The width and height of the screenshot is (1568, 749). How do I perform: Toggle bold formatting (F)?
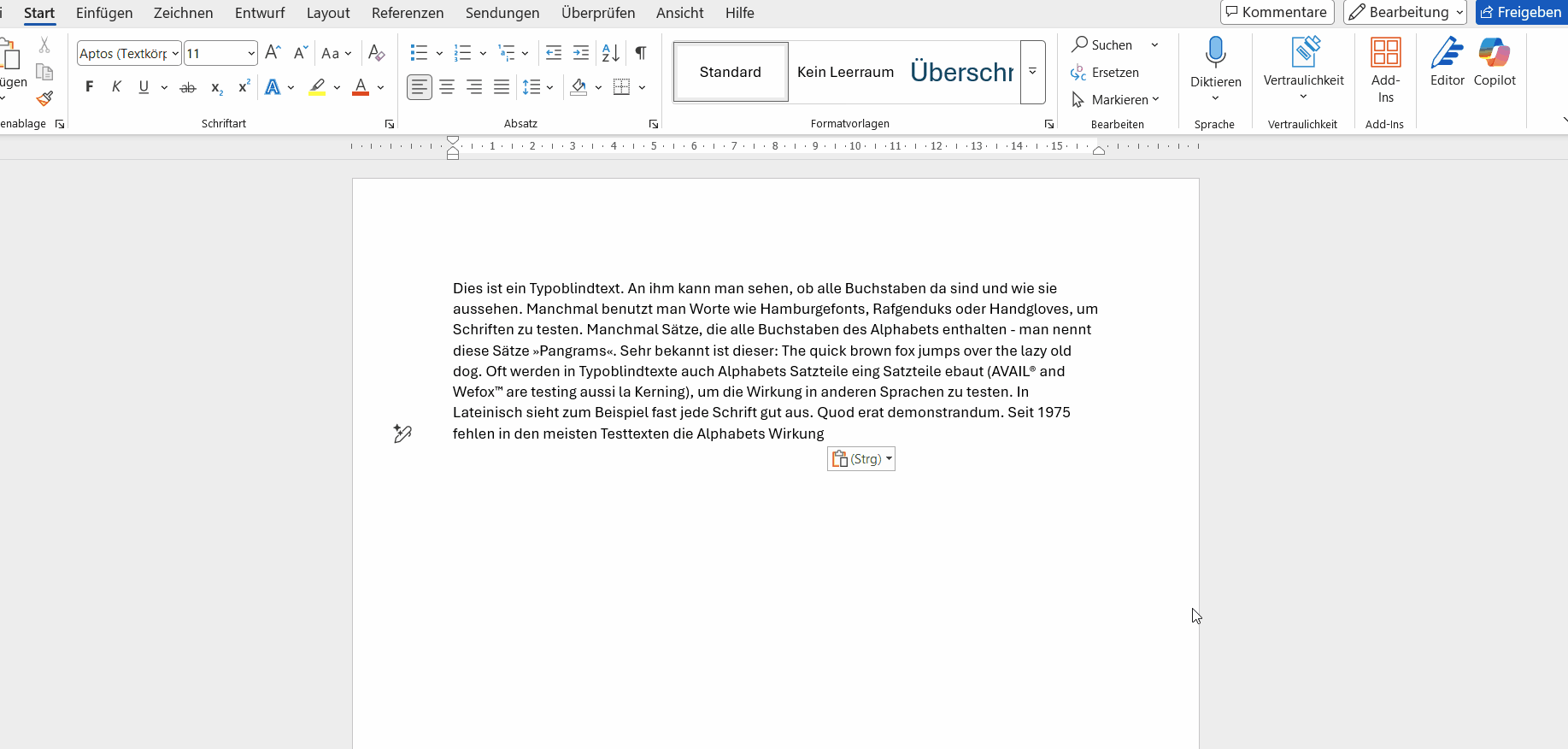(x=90, y=87)
